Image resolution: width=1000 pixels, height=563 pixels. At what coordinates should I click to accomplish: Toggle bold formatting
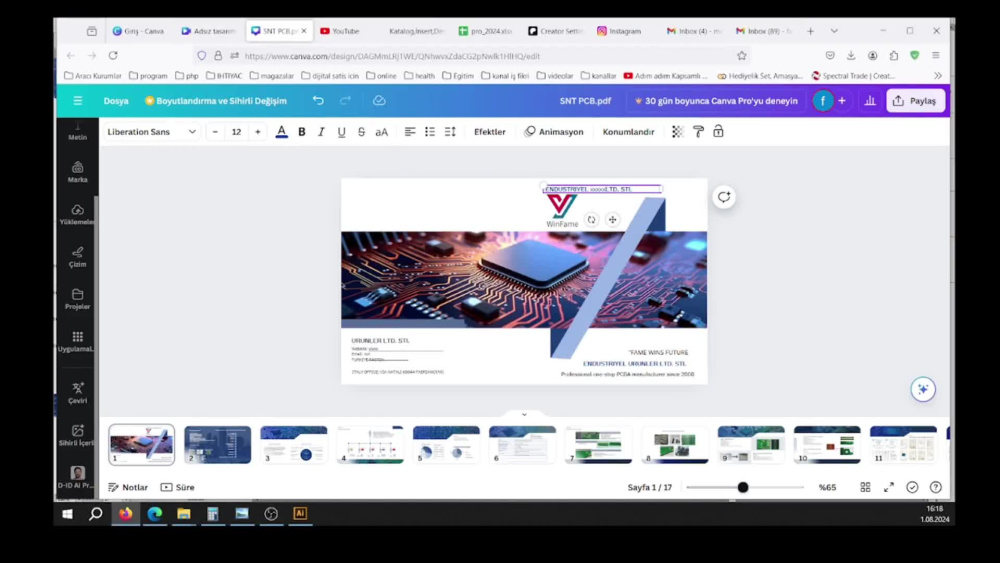(x=302, y=132)
